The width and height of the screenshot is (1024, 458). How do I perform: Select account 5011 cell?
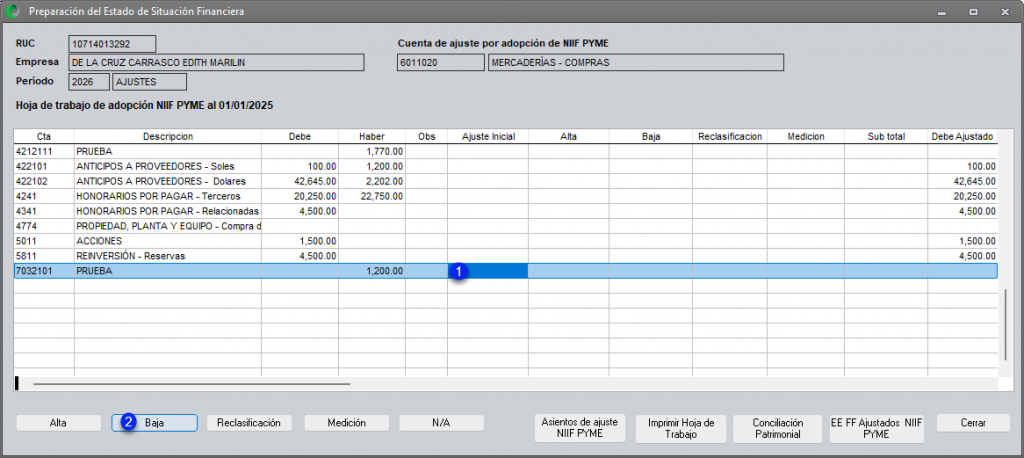click(44, 240)
